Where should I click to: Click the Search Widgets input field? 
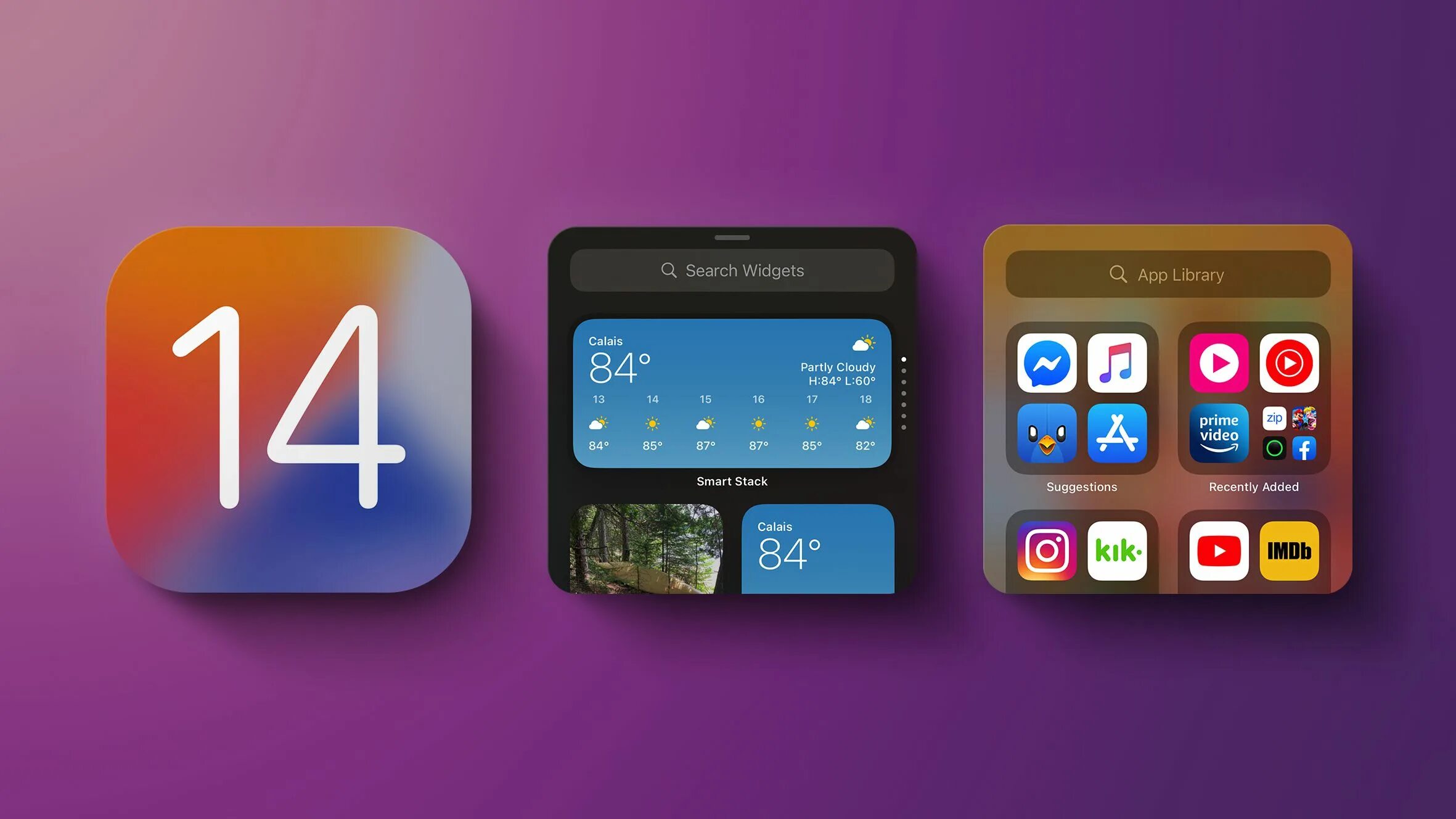pos(733,270)
